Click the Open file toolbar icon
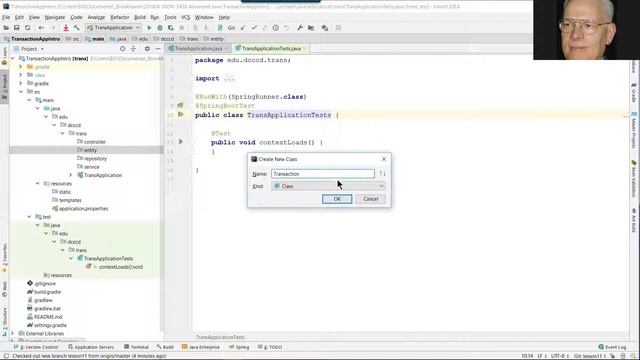This screenshot has width=640, height=360. tap(6, 28)
